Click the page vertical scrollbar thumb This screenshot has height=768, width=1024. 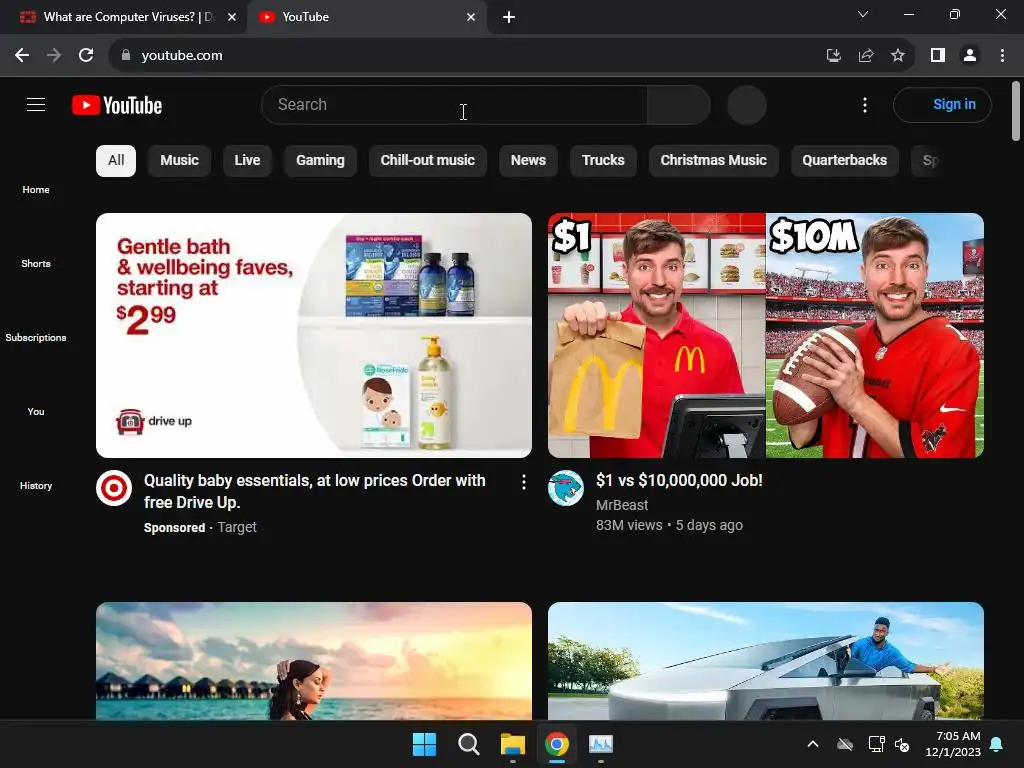pos(1016,111)
